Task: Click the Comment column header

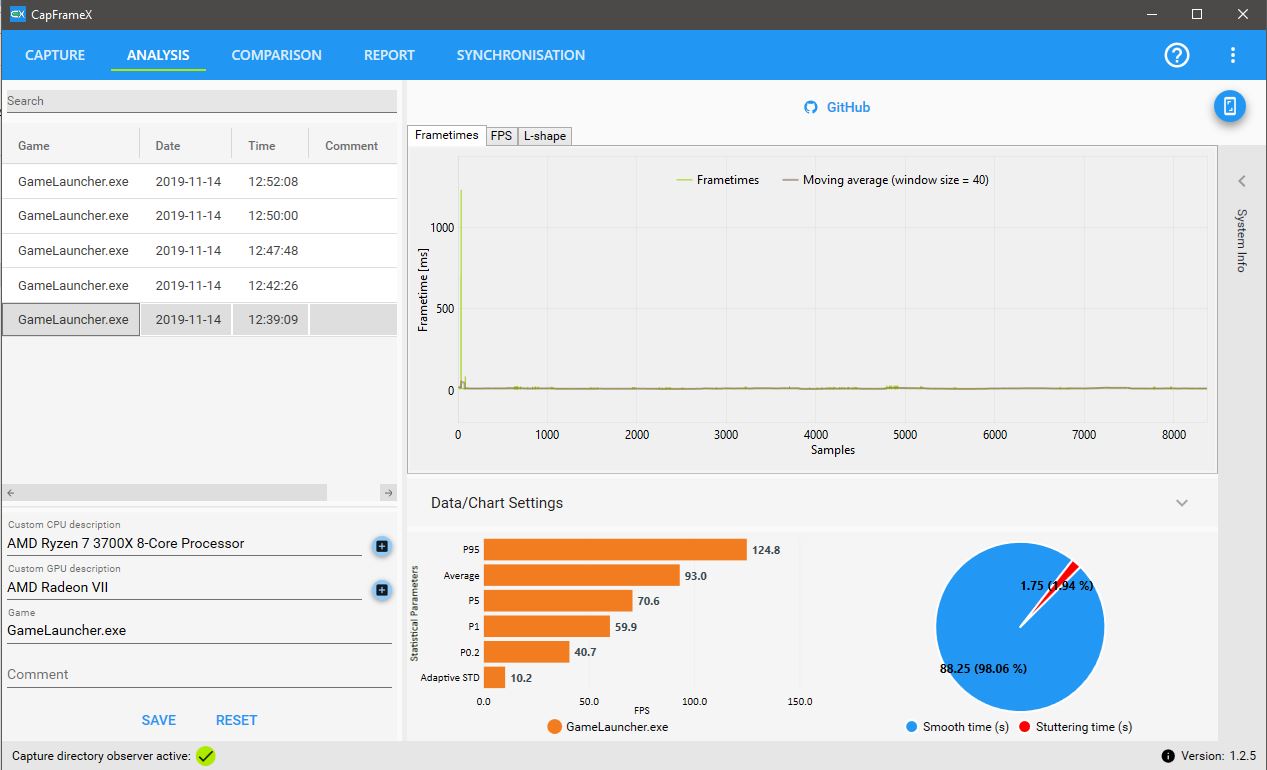Action: (352, 146)
